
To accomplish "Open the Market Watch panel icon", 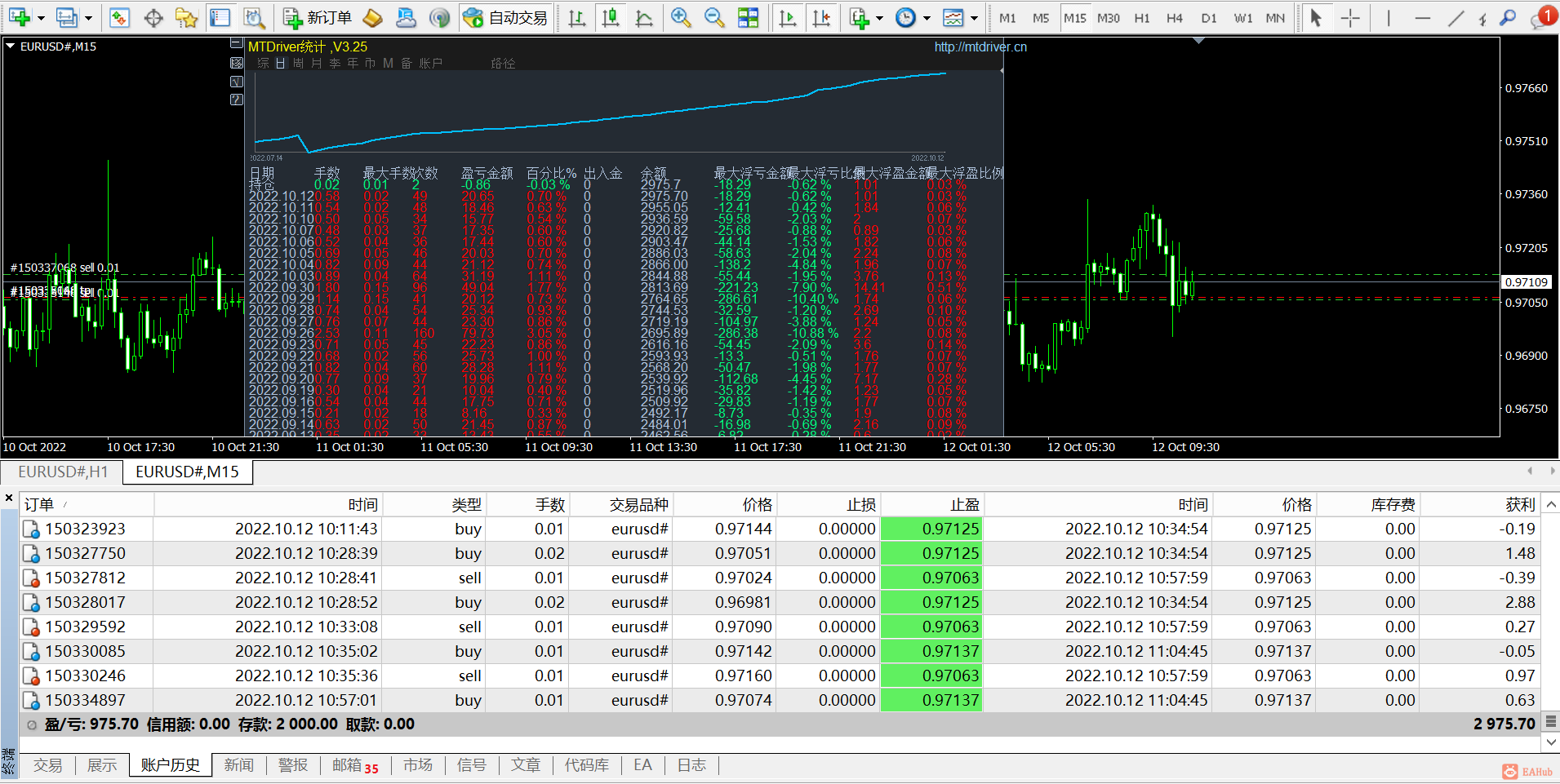I will (x=119, y=18).
